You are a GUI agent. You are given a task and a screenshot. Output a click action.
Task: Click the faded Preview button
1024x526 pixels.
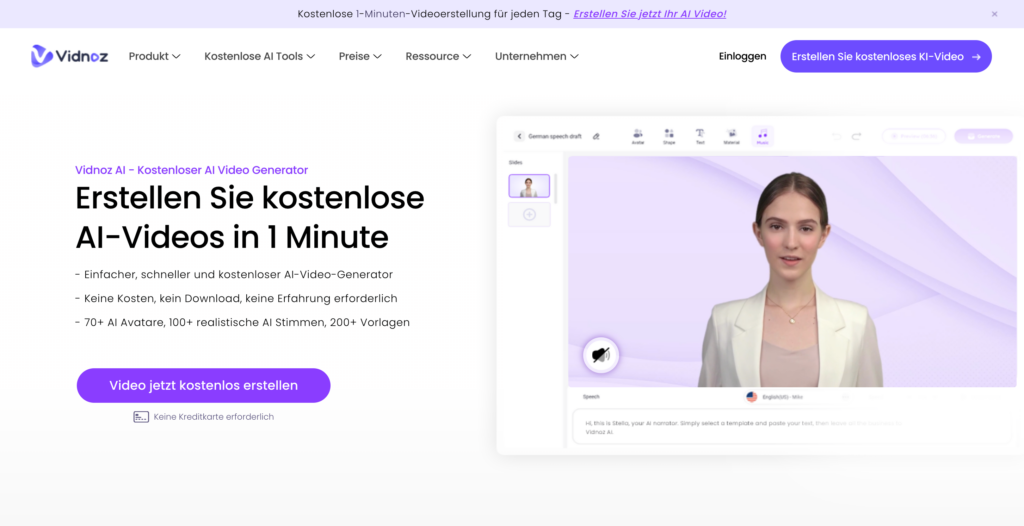913,136
